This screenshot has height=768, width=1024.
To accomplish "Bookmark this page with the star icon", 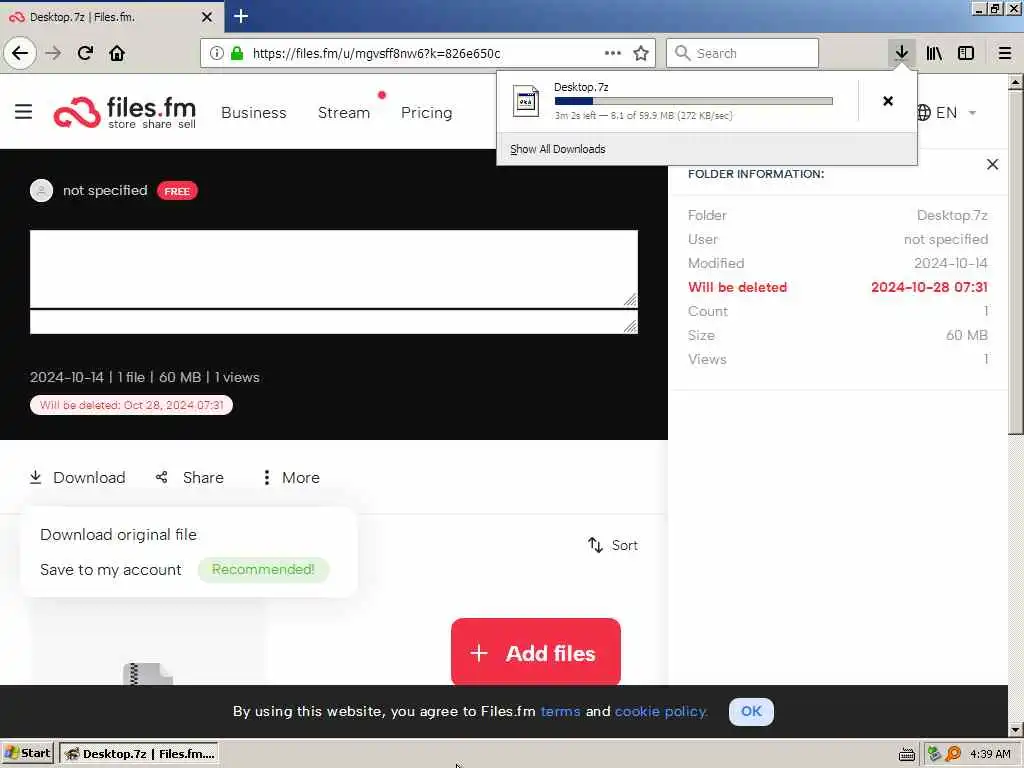I will coord(641,53).
